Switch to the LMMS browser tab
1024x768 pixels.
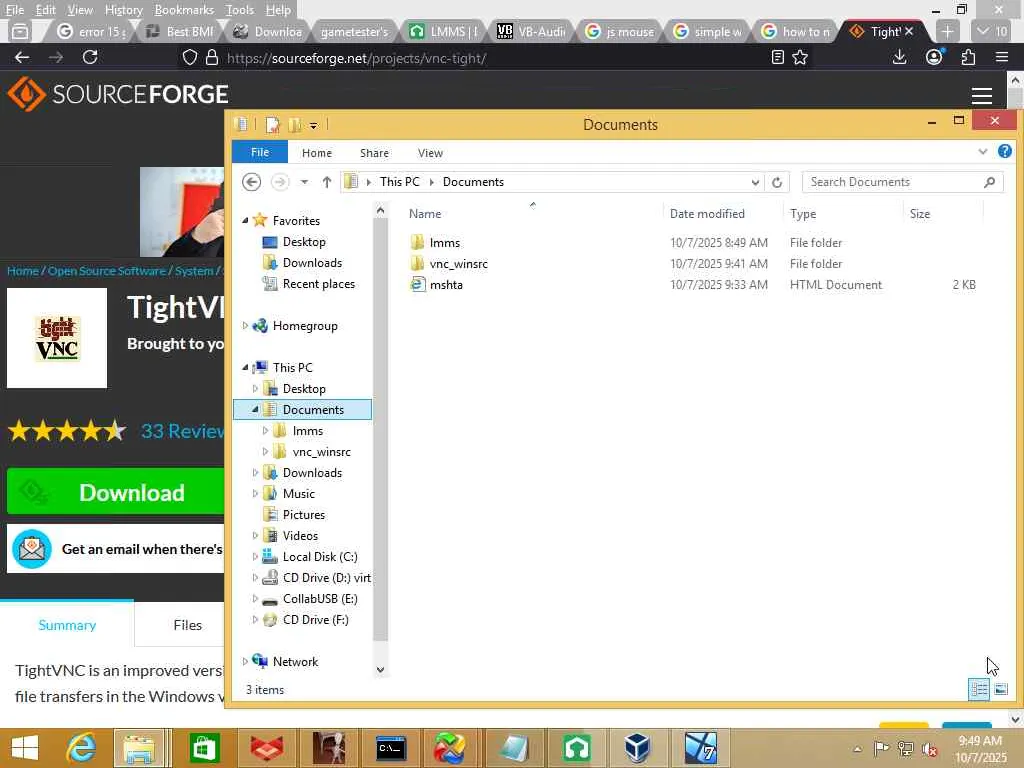[x=445, y=31]
